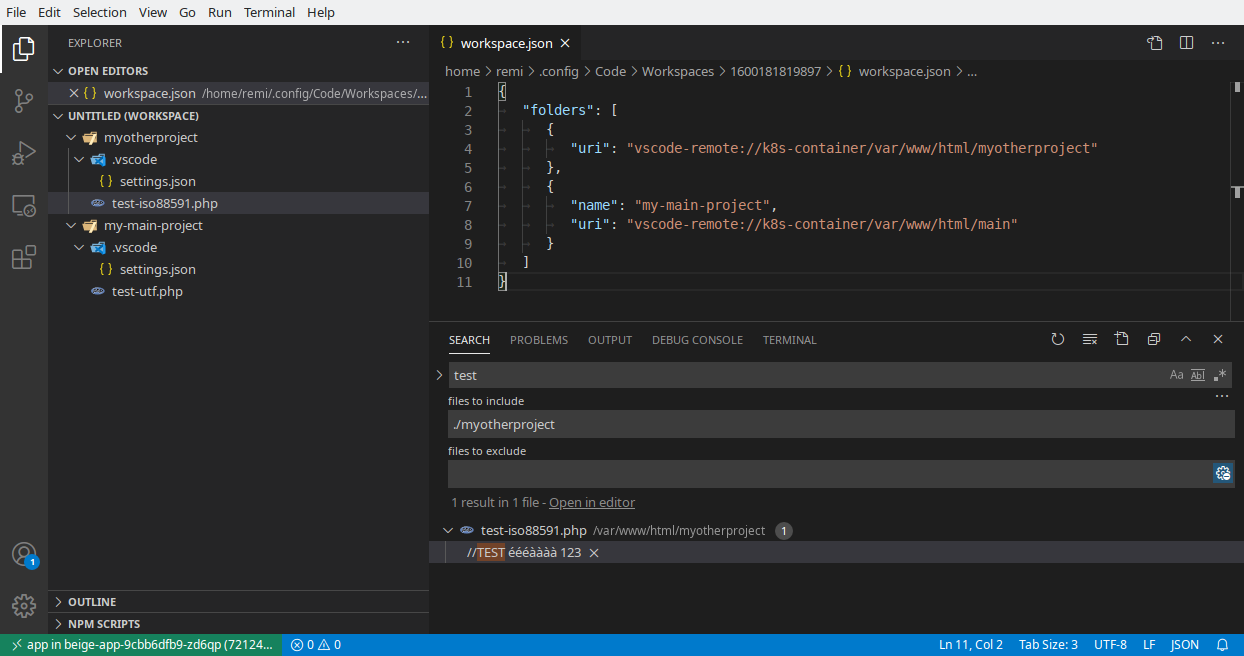Open settings.json under my-main-project
Image resolution: width=1244 pixels, height=656 pixels.
click(238, 270)
